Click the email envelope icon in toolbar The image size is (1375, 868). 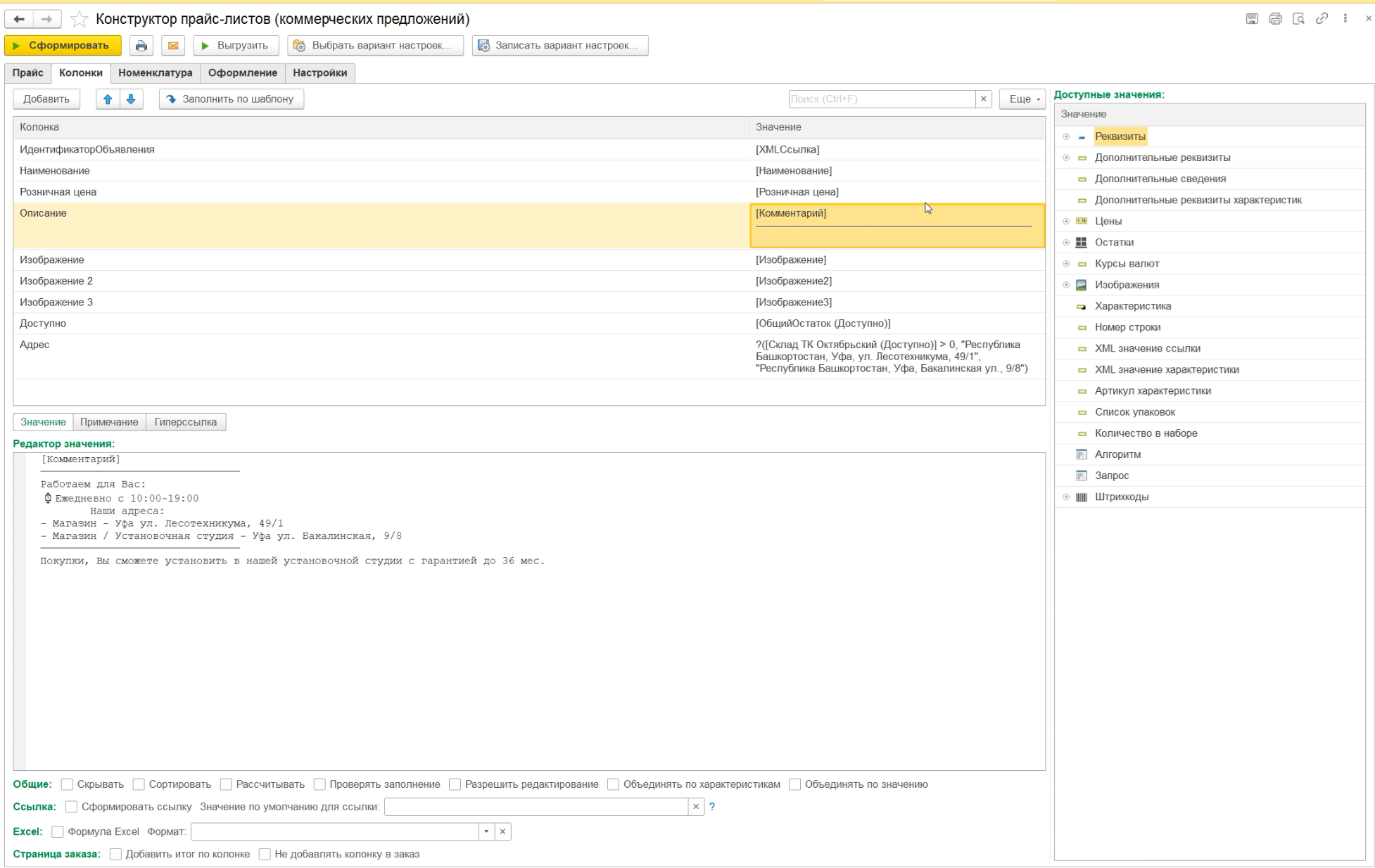point(173,46)
